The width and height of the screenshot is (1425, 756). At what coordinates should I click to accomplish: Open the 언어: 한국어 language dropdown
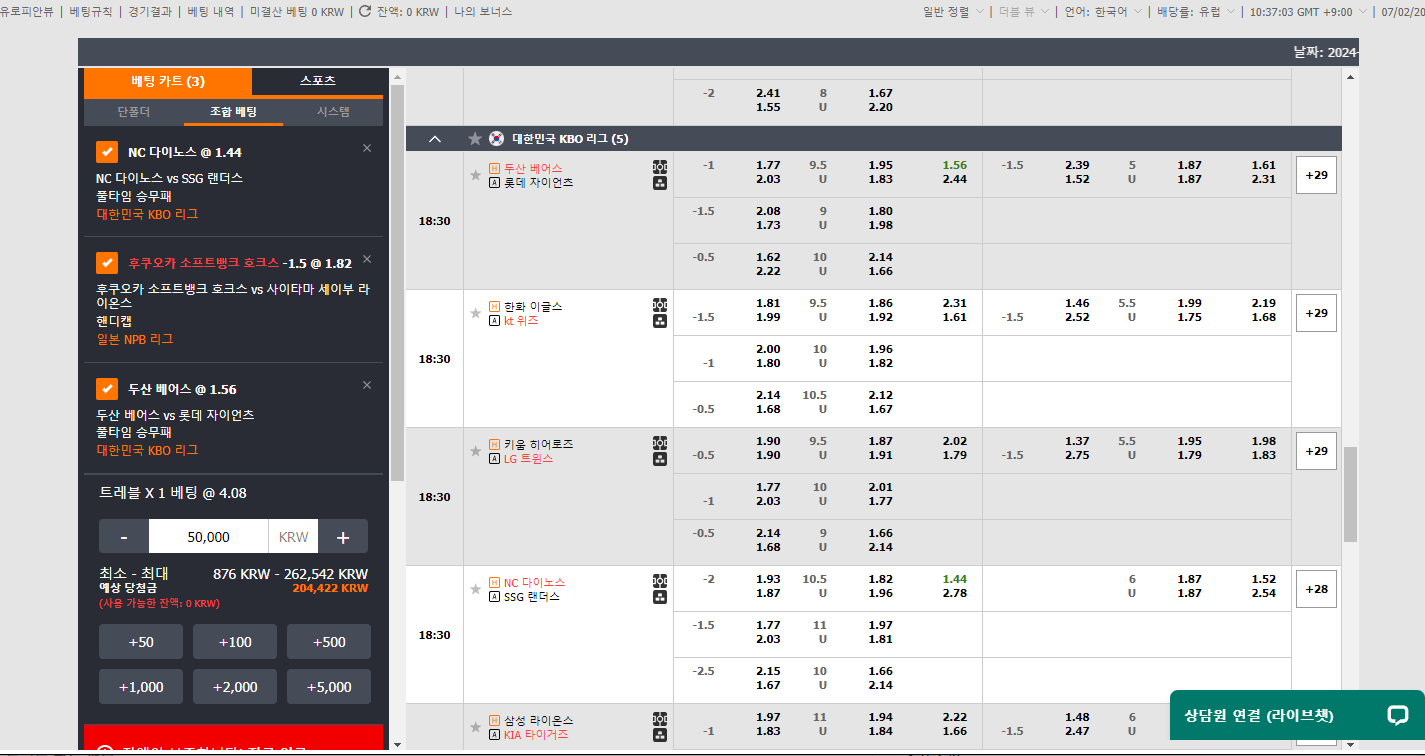[x=1103, y=12]
